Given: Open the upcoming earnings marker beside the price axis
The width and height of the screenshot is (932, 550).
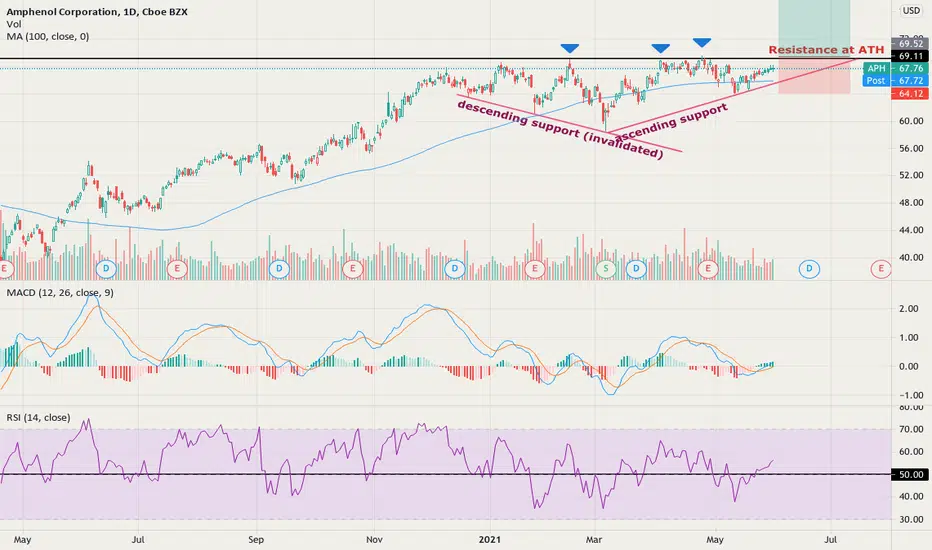Looking at the screenshot, I should (881, 269).
